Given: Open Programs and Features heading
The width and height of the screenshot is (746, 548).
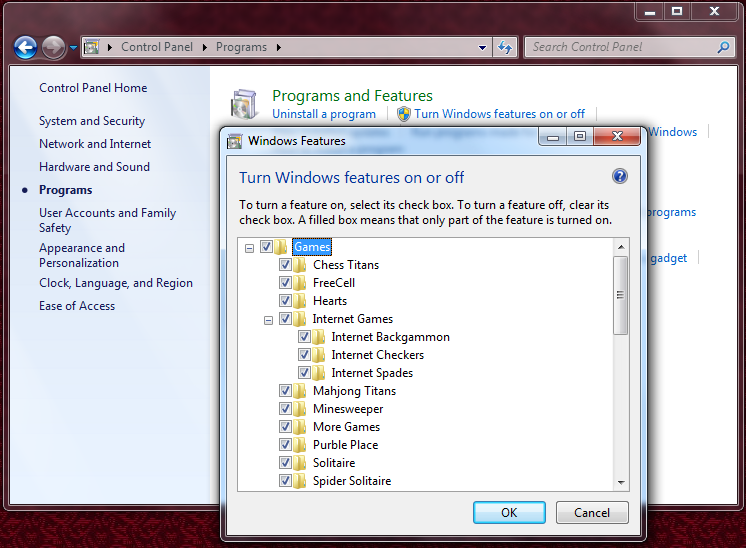Looking at the screenshot, I should click(x=352, y=96).
